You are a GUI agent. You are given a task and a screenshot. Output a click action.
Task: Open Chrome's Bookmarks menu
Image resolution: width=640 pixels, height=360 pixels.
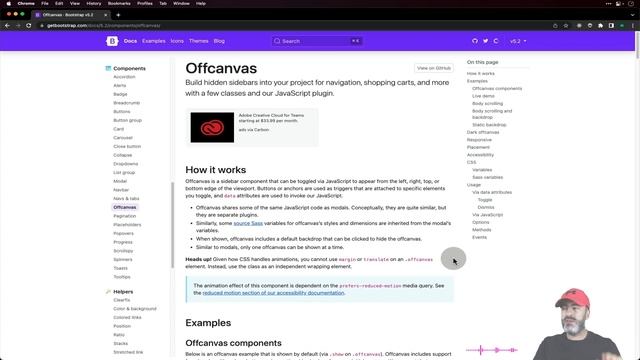click(x=119, y=3)
